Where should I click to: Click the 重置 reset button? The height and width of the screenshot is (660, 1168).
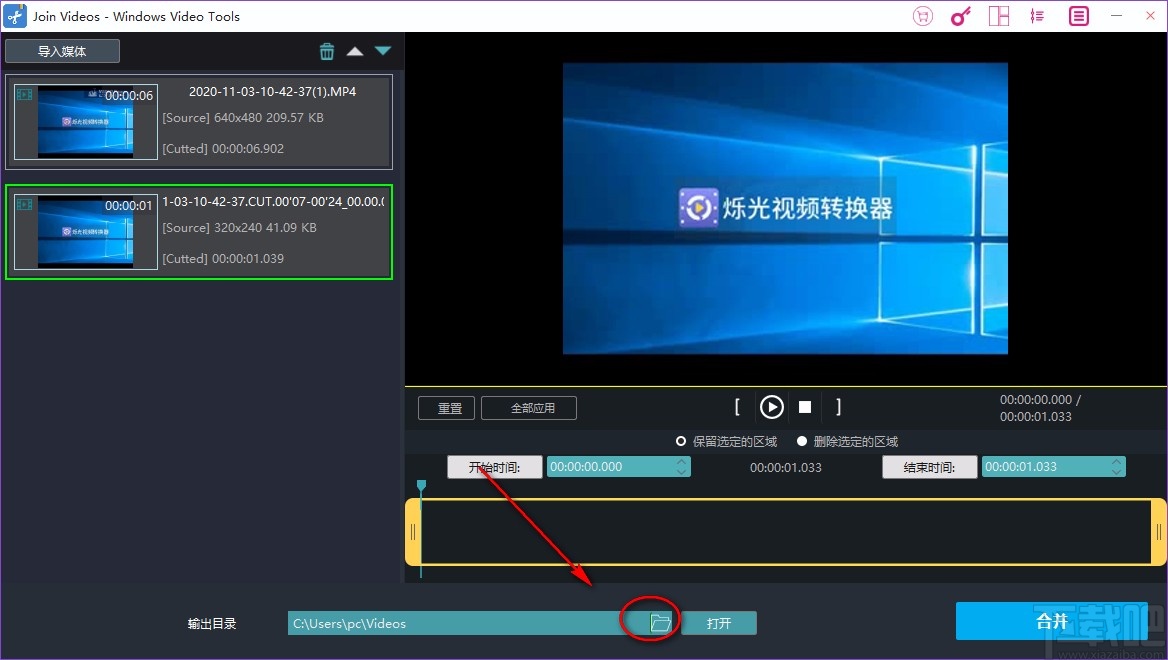pyautogui.click(x=446, y=407)
